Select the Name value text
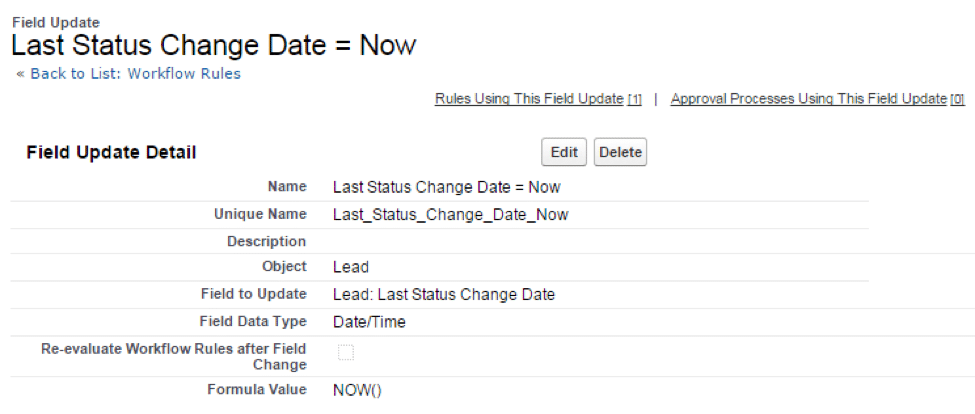 tap(446, 187)
